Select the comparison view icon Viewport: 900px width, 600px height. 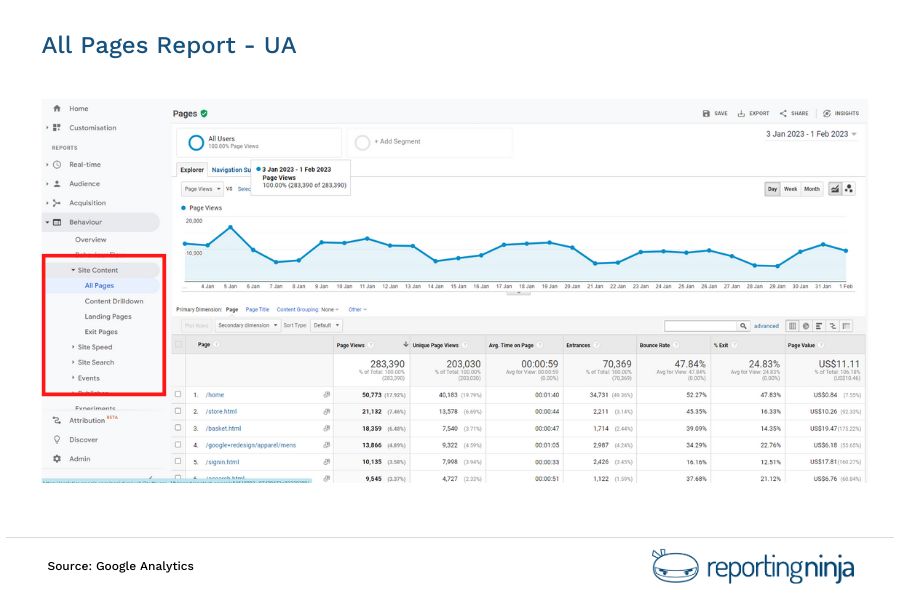[833, 326]
